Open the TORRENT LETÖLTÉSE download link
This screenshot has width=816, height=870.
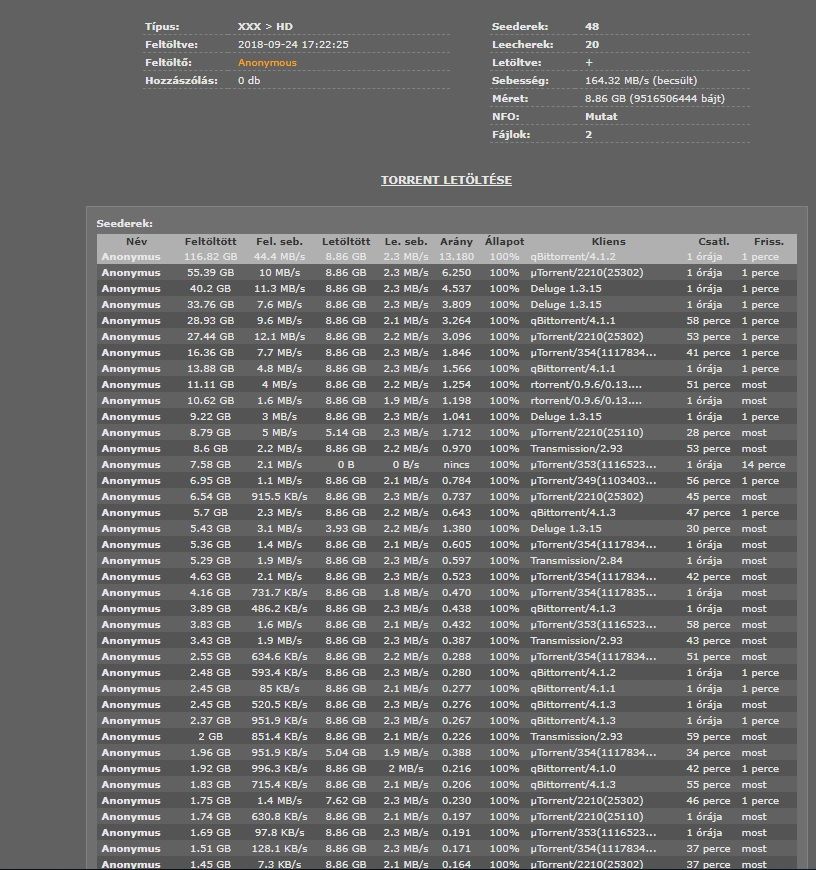pos(446,180)
